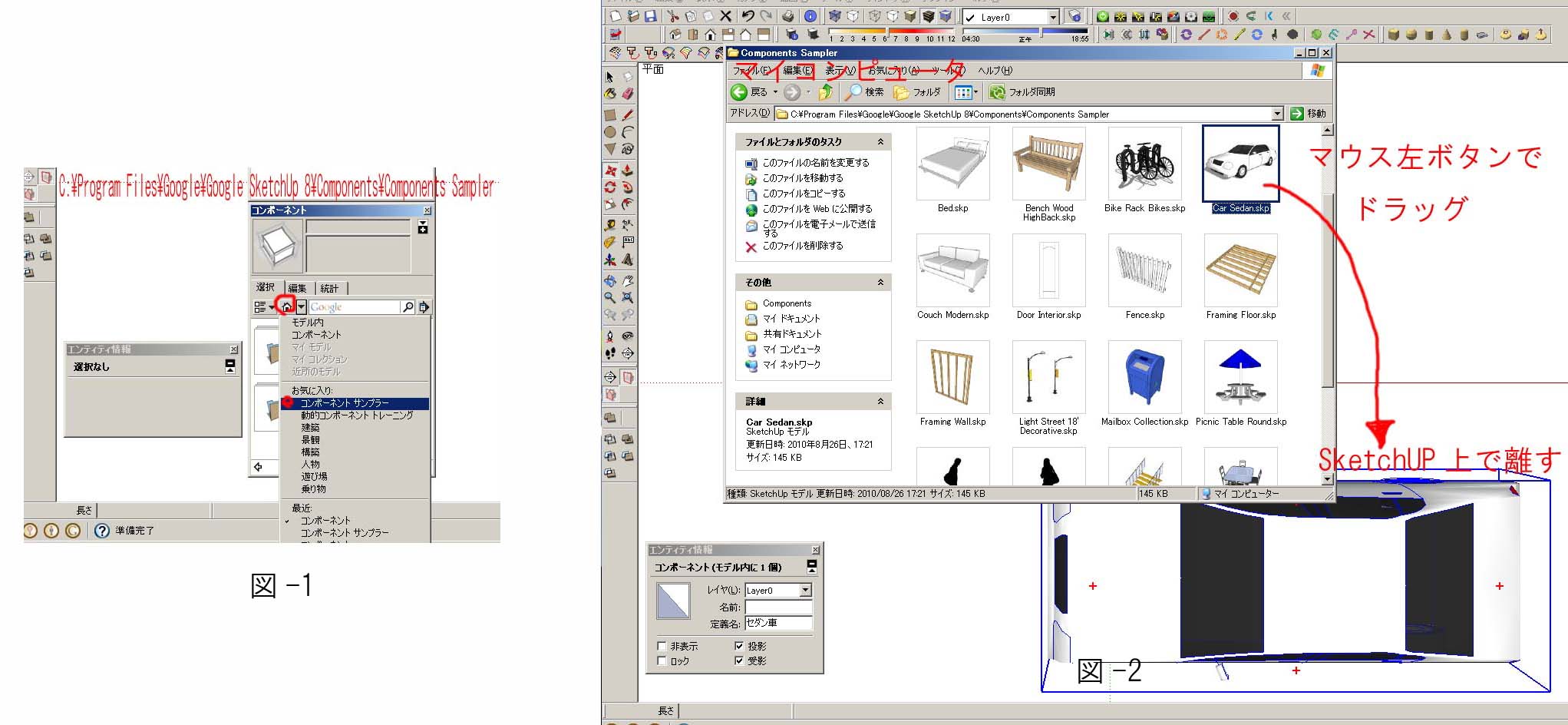Switch to the 編集 tab in Components panel

(298, 288)
